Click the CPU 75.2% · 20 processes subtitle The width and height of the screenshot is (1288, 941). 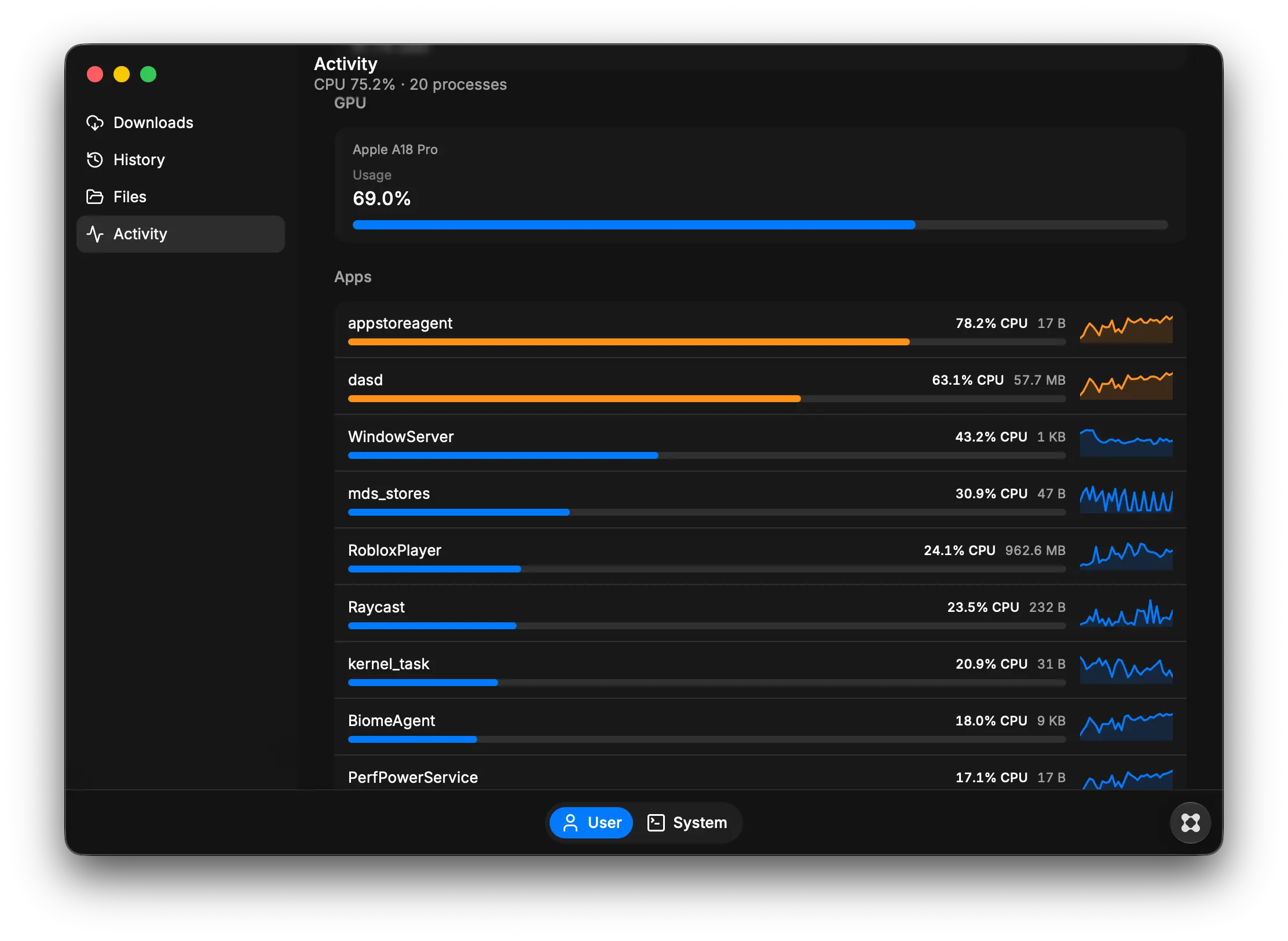[x=410, y=85]
